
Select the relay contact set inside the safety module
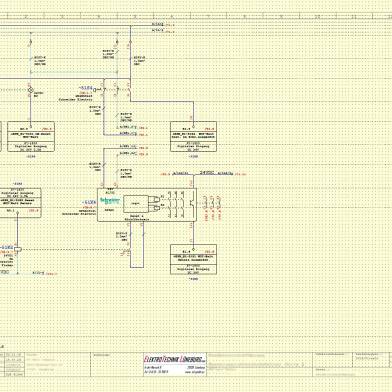tap(176, 204)
